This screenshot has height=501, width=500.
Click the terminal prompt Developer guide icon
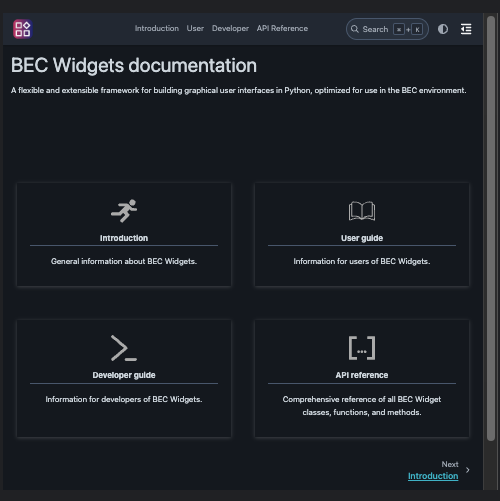click(x=124, y=348)
